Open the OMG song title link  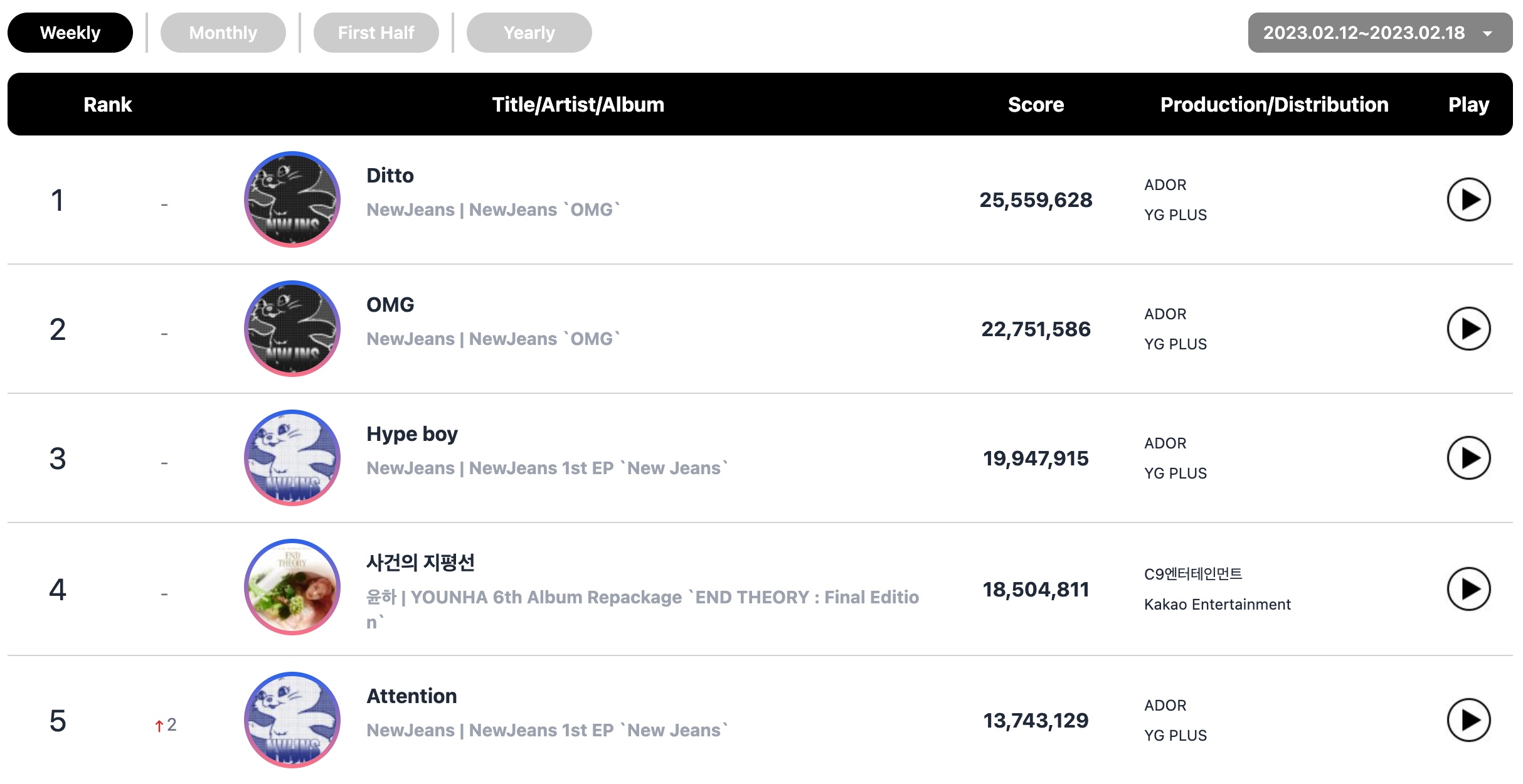click(x=390, y=305)
